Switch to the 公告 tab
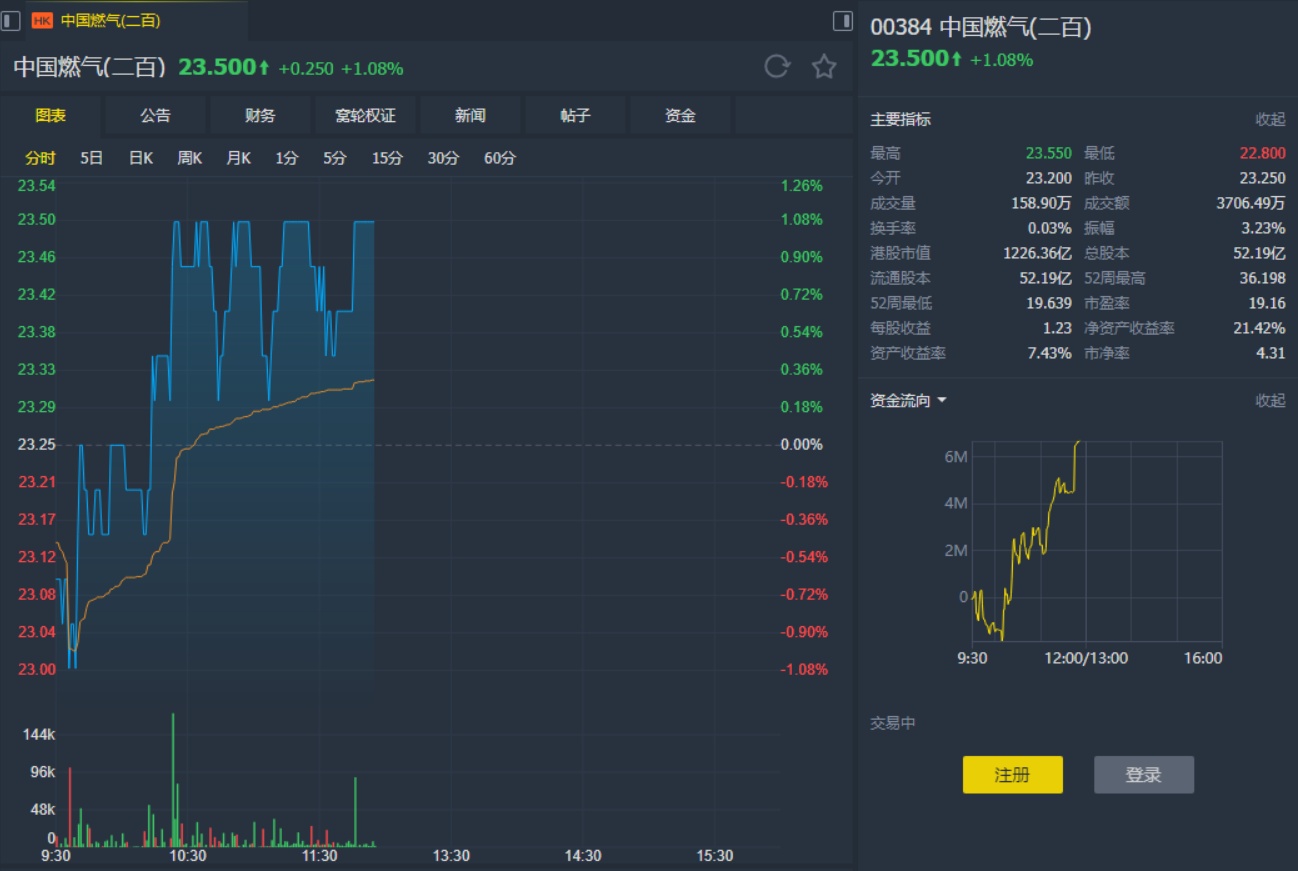The height and width of the screenshot is (871, 1298). pos(156,116)
